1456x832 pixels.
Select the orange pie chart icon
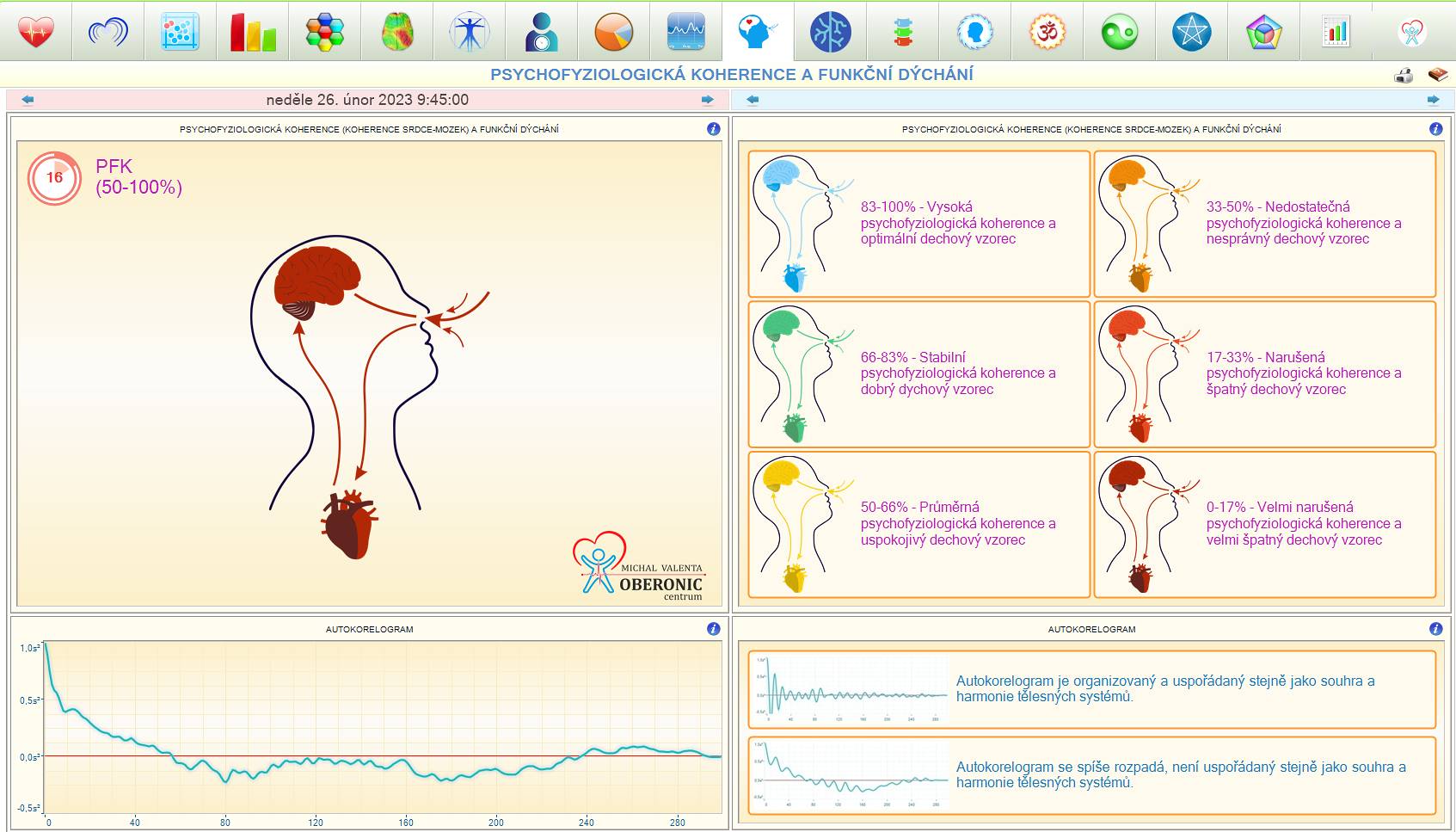click(x=614, y=32)
